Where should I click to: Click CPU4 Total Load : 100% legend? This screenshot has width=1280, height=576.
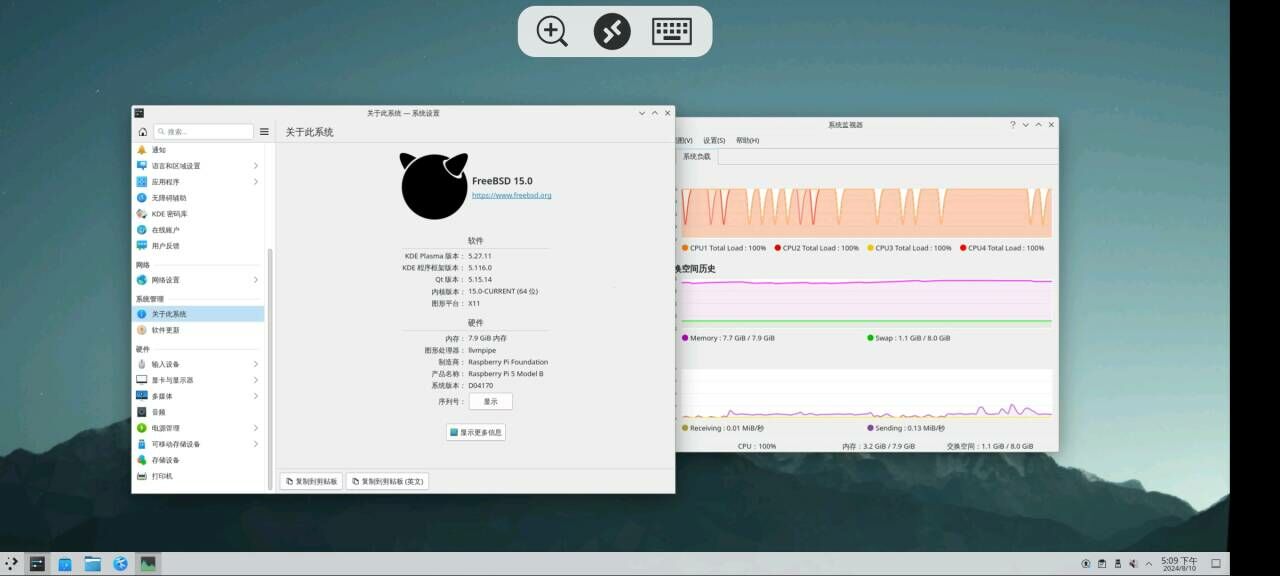click(x=1002, y=248)
